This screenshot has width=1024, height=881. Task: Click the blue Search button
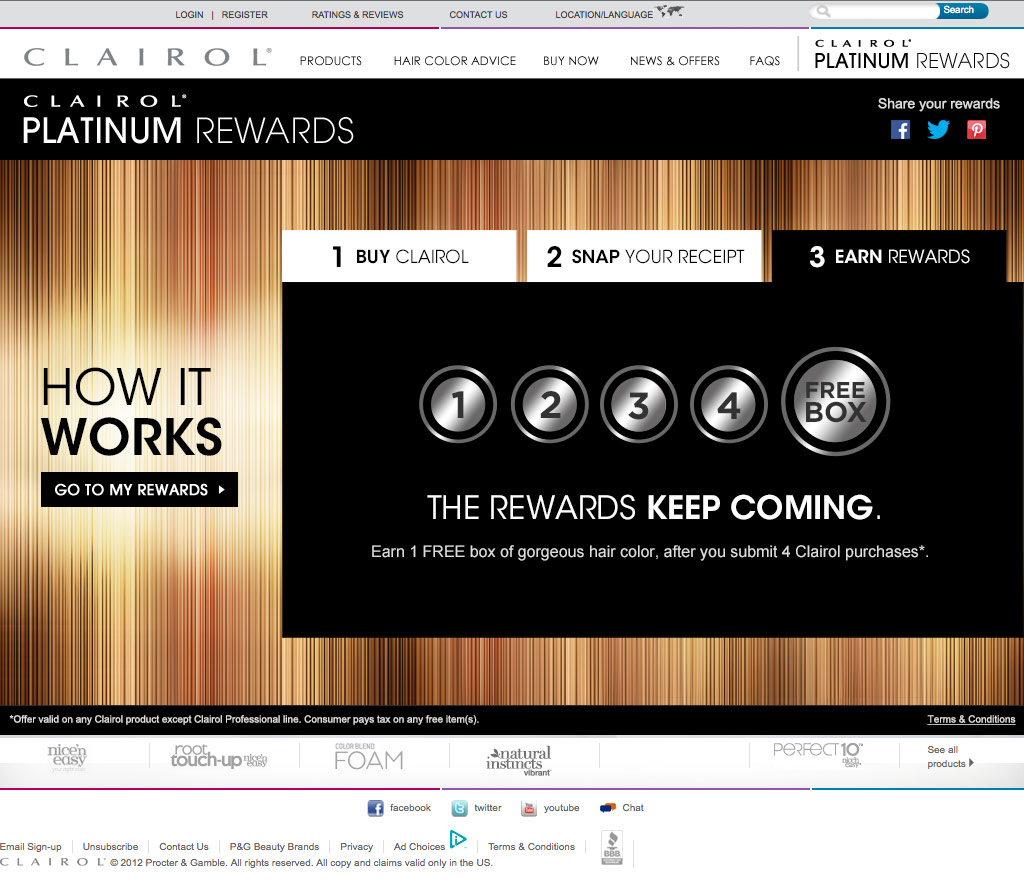(963, 10)
